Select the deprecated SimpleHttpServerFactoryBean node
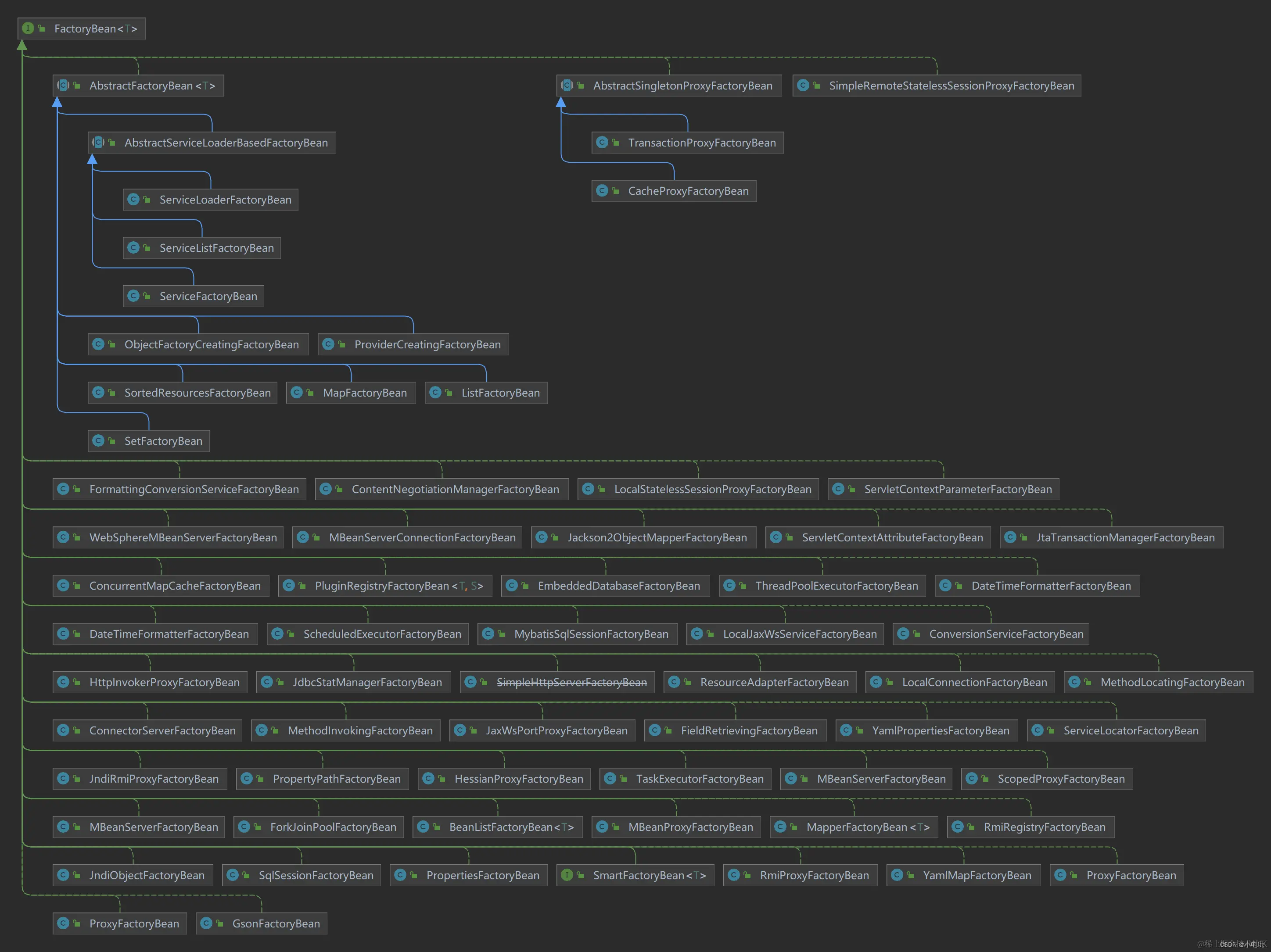This screenshot has height=952, width=1271. [x=571, y=683]
